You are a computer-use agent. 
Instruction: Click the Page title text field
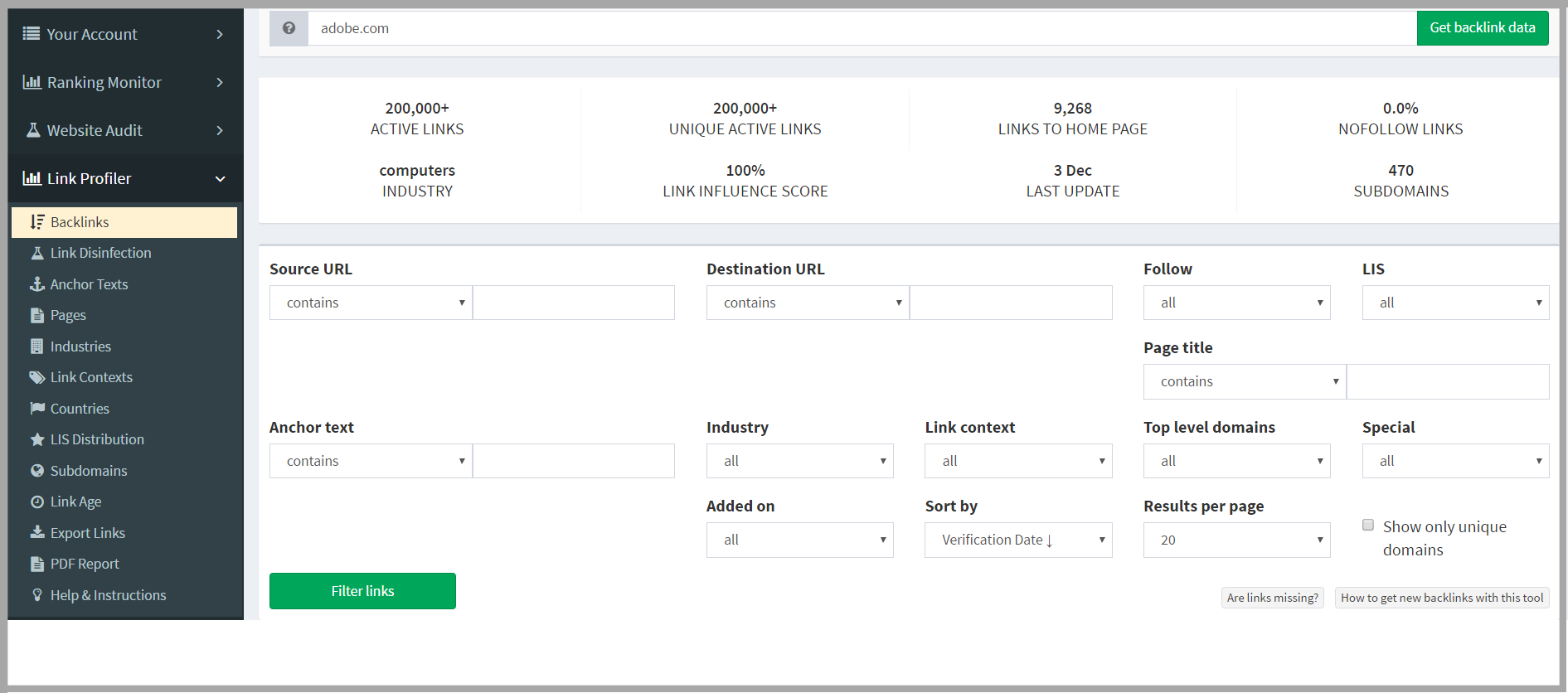pyautogui.click(x=1448, y=381)
